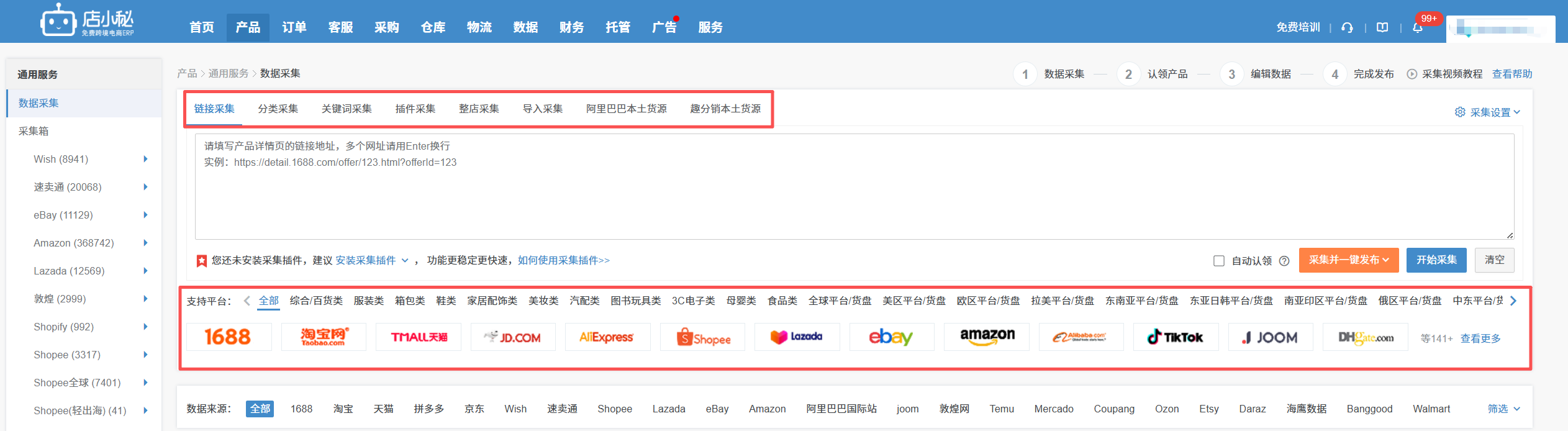Expand the Shopee (3317) collection box
The width and height of the screenshot is (1568, 431).
coord(145,355)
